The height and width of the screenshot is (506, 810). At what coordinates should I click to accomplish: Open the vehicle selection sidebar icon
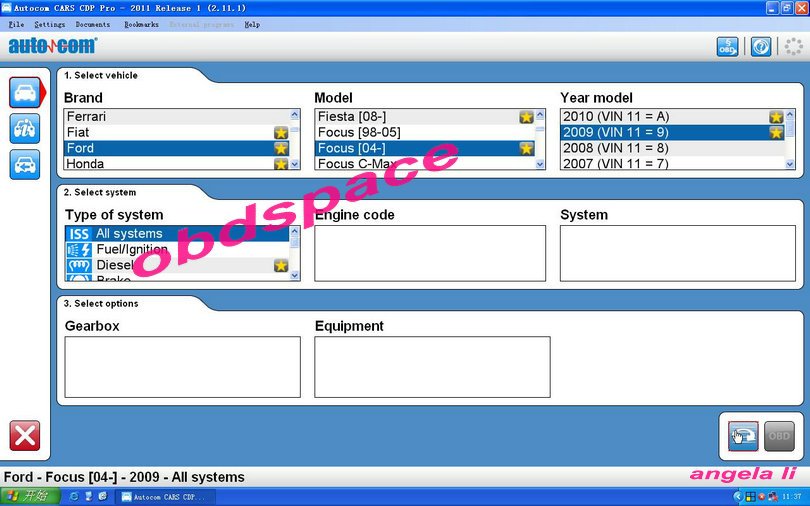pyautogui.click(x=24, y=92)
